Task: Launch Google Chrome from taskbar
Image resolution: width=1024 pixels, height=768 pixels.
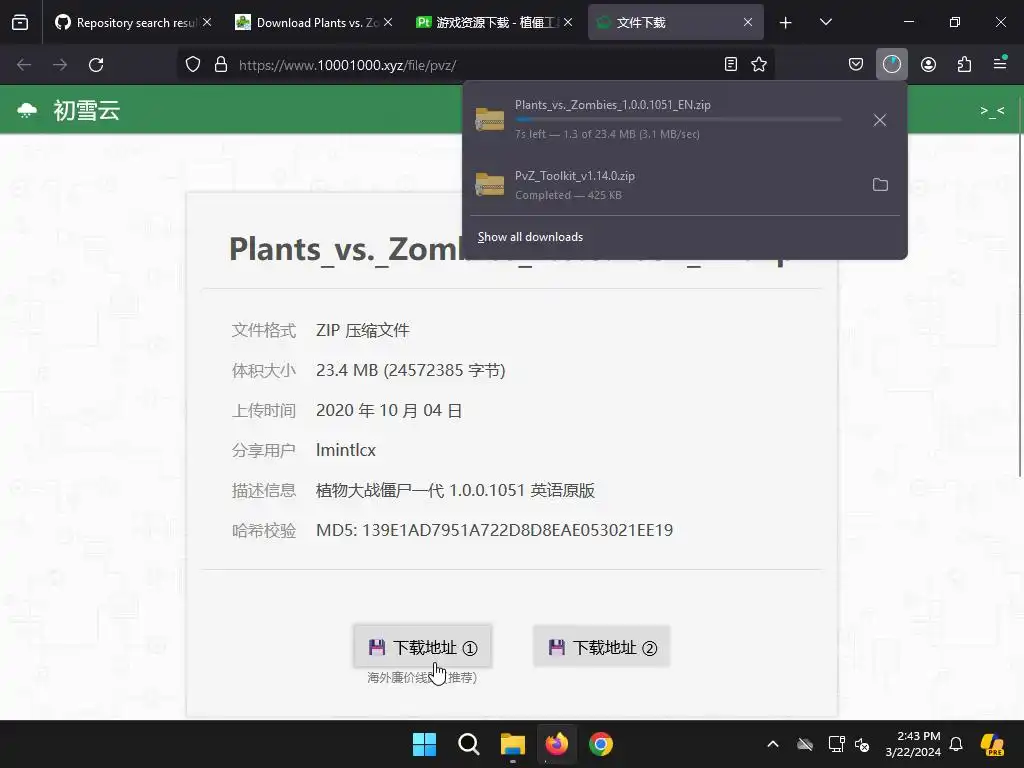Action: click(x=601, y=744)
